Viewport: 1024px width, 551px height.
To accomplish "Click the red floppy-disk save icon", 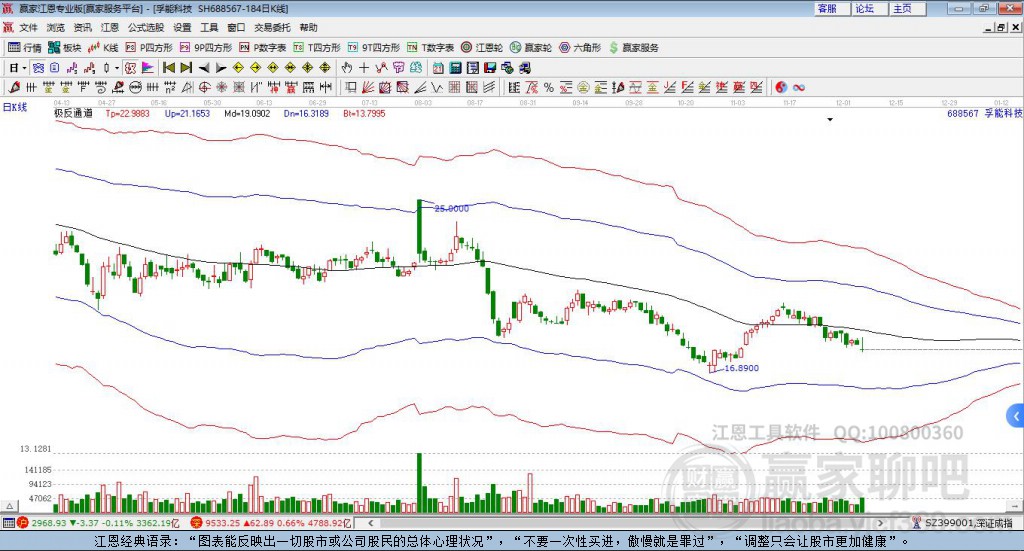I will tap(490, 68).
